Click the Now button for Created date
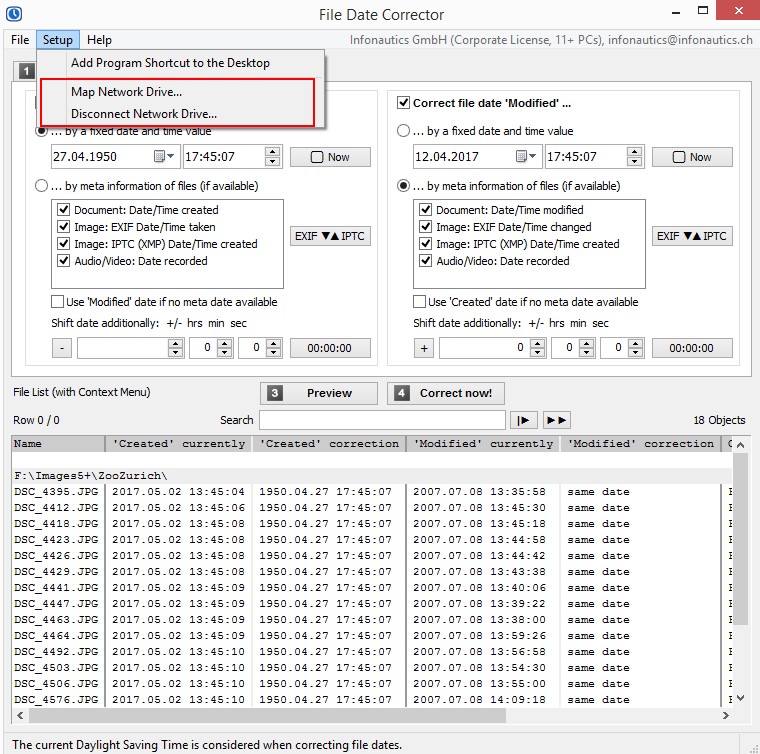The image size is (760, 754). tap(330, 157)
